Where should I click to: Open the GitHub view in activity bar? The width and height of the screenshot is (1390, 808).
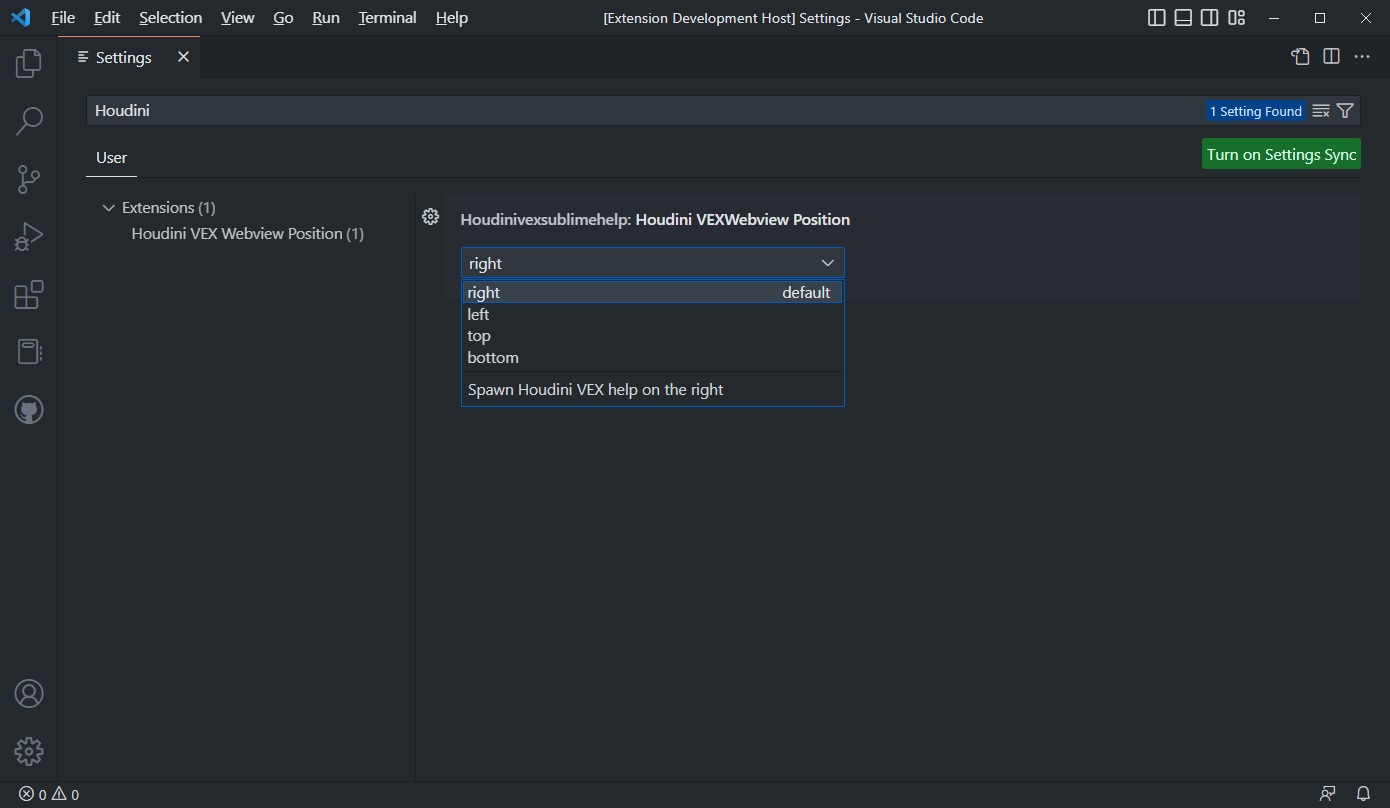pyautogui.click(x=29, y=410)
